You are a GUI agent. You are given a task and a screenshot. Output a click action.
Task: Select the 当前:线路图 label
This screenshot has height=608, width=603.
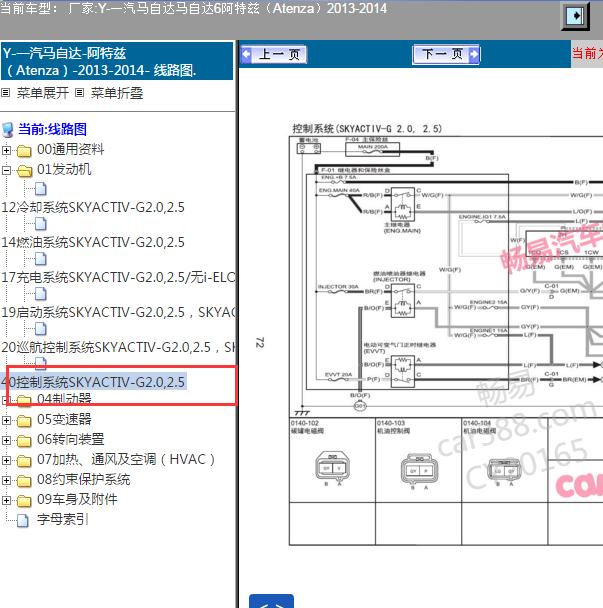pos(52,130)
